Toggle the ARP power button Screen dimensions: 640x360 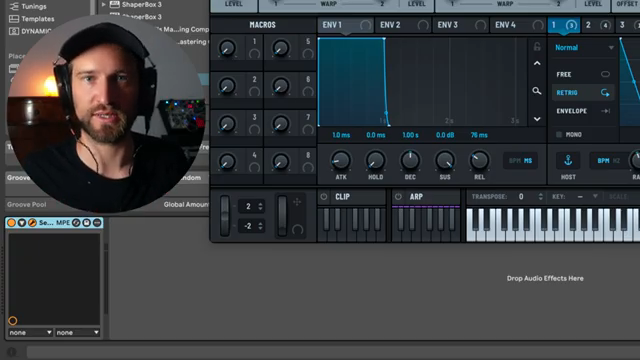[x=398, y=197]
